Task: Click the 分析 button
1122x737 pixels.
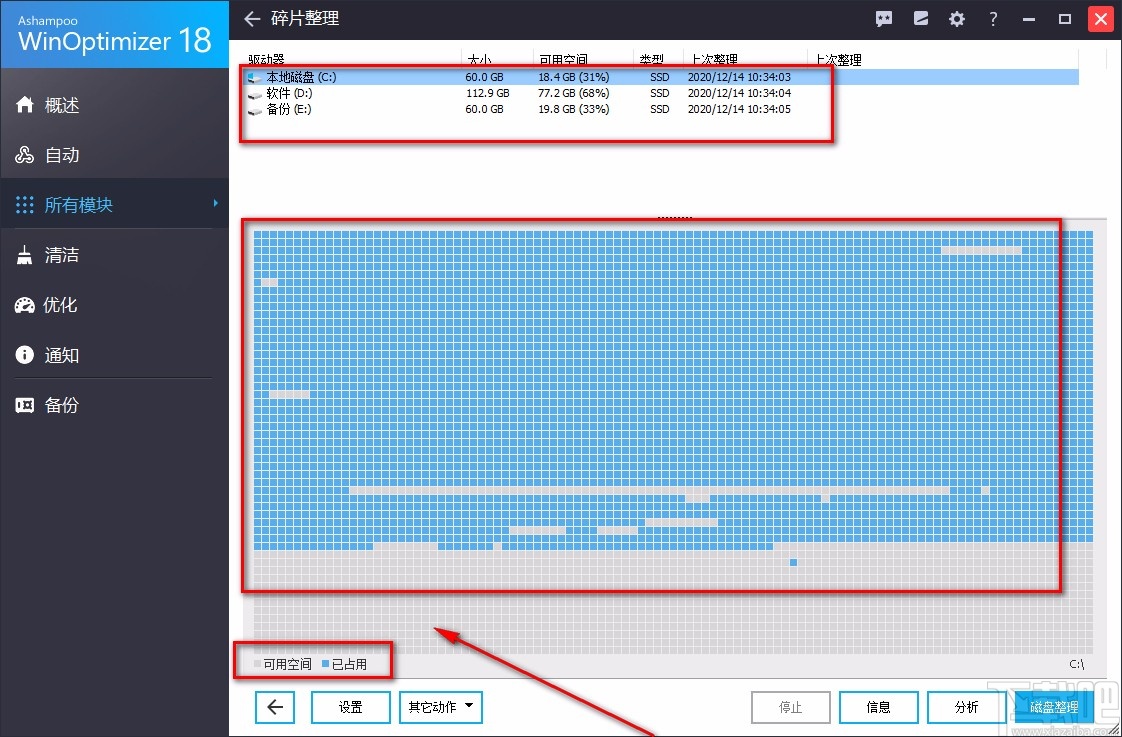Action: 967,707
